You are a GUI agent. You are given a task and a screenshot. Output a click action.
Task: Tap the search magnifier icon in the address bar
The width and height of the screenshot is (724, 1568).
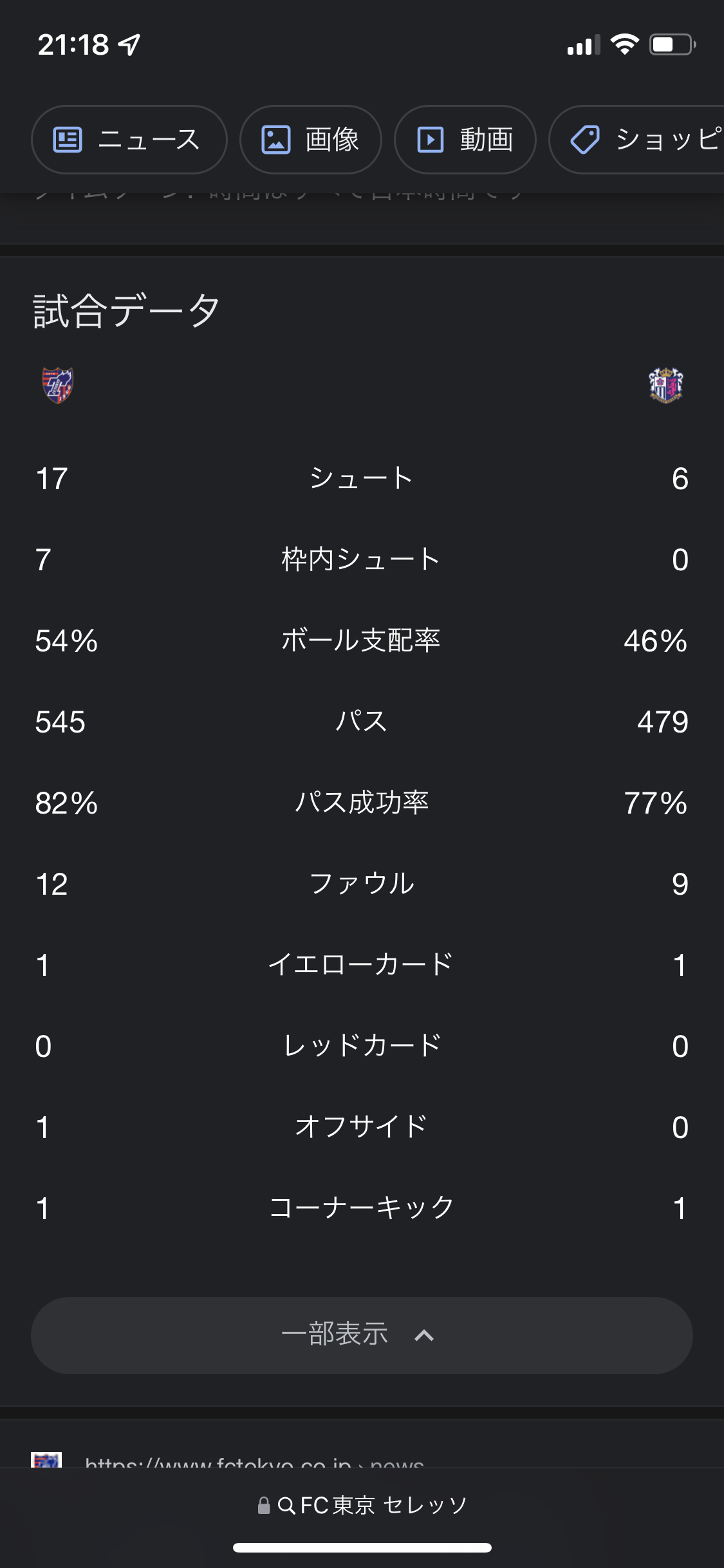click(286, 1505)
